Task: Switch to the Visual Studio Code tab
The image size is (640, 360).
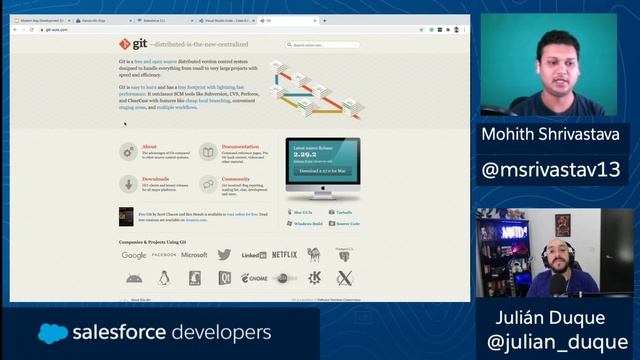Action: [226, 20]
